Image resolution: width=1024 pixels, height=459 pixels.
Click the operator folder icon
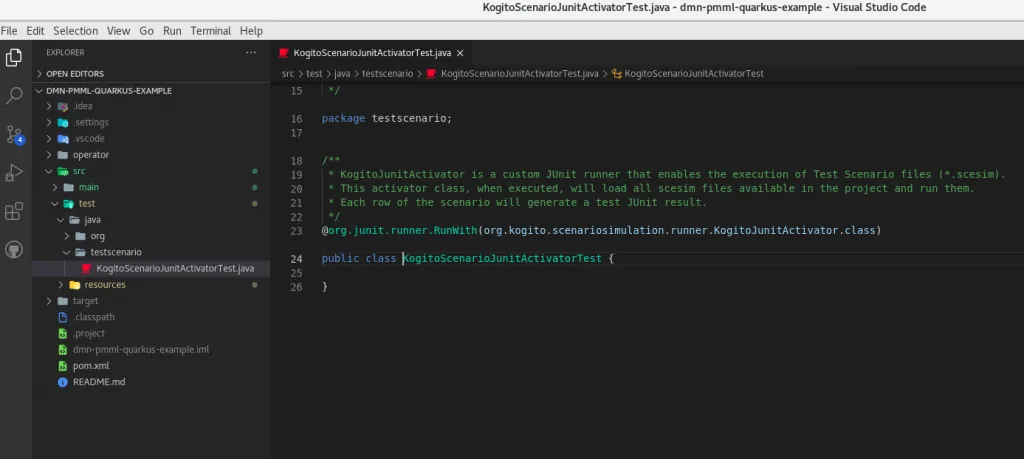pyautogui.click(x=63, y=155)
